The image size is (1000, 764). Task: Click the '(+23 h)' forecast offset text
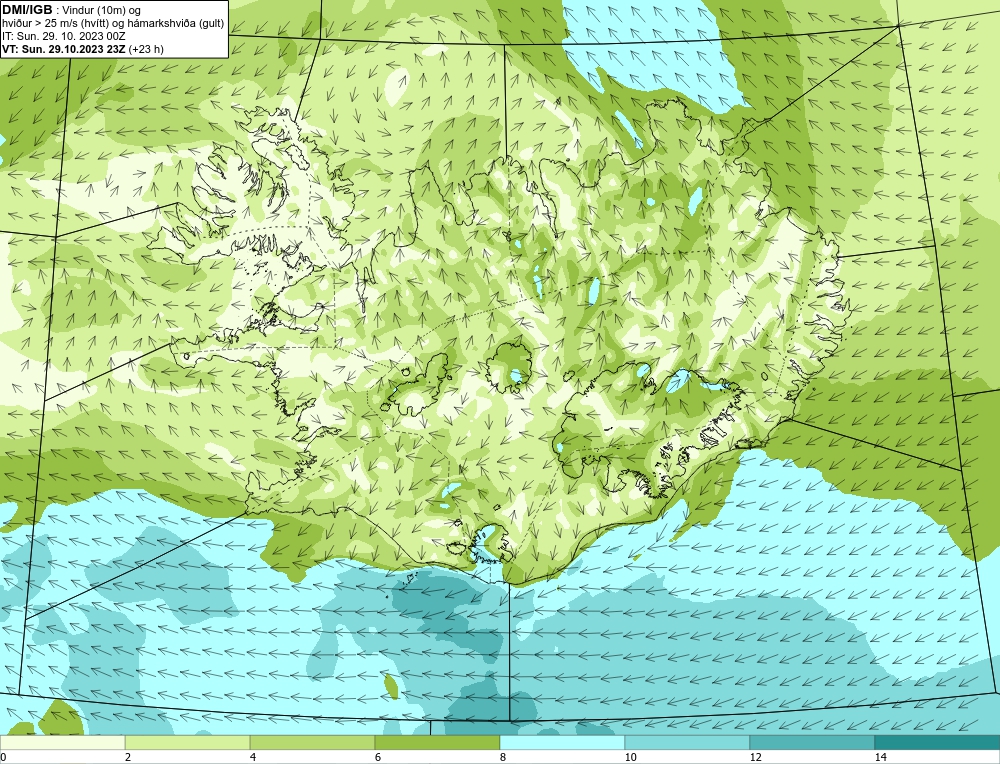coord(146,49)
